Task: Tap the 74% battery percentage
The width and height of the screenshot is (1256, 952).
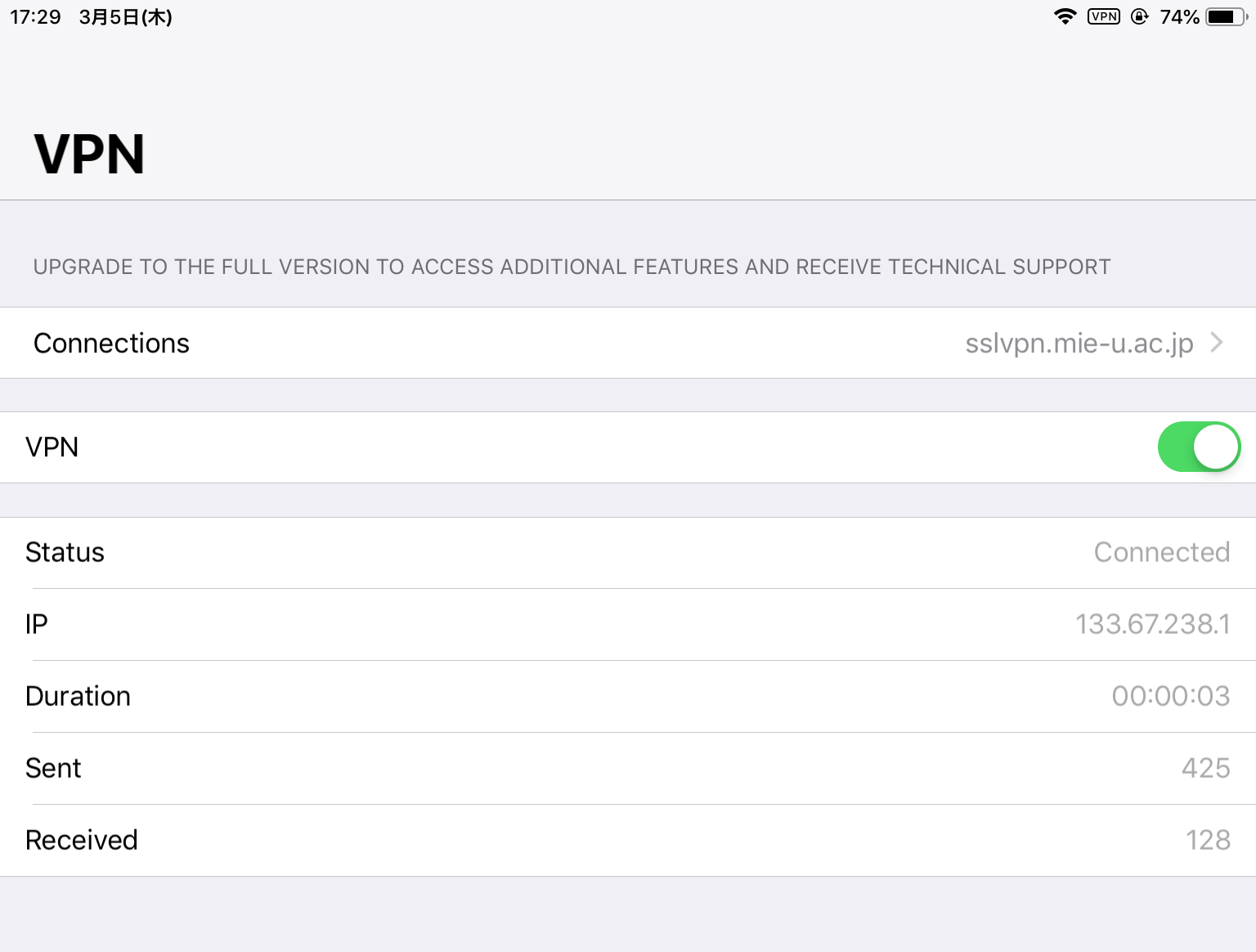Action: click(1179, 17)
